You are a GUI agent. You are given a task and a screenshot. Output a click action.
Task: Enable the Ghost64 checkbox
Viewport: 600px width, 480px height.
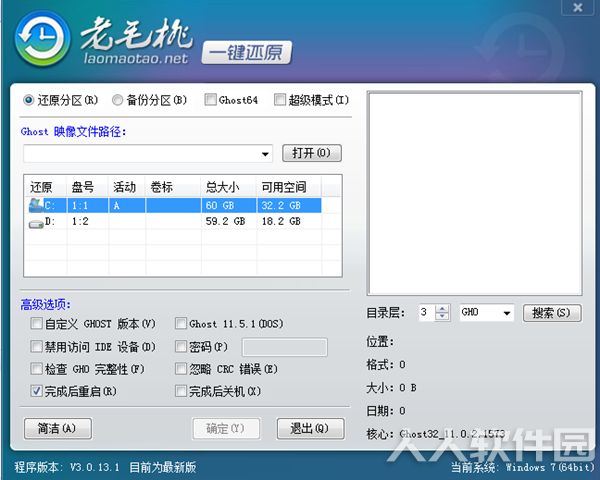(x=210, y=100)
